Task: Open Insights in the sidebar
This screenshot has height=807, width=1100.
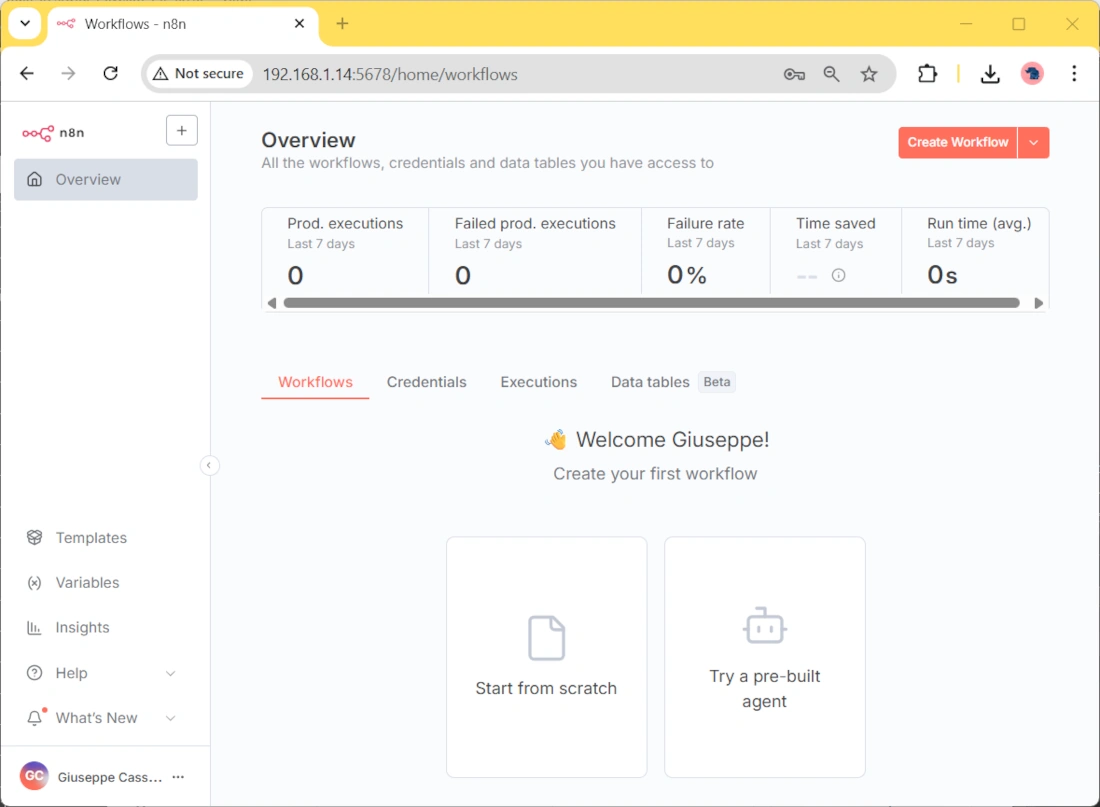Action: 82,628
